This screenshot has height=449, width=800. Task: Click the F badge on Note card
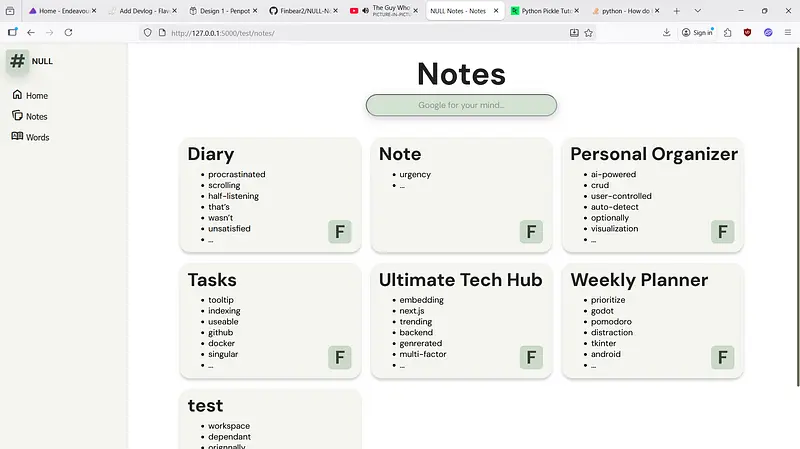pyautogui.click(x=531, y=232)
